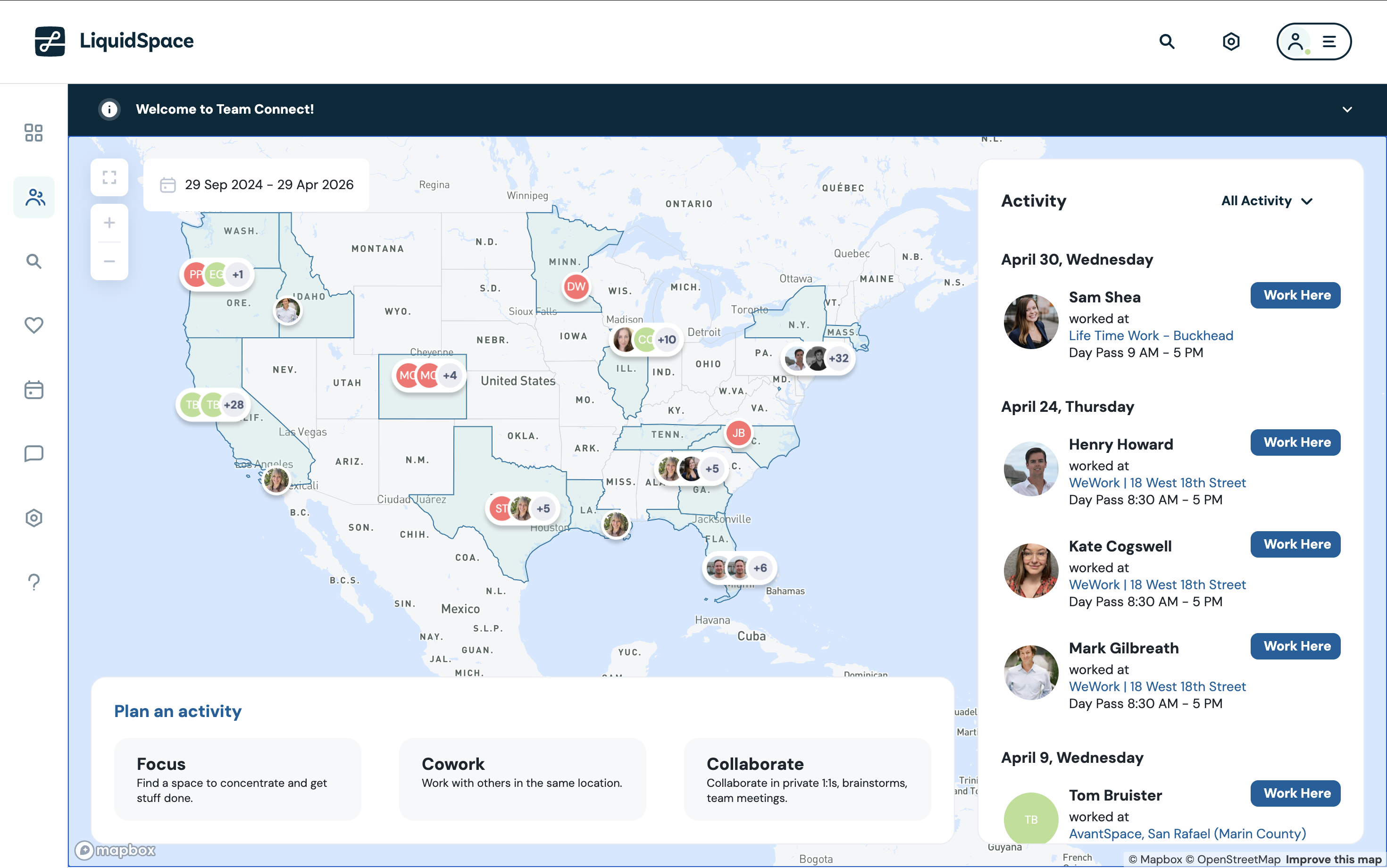Expand the All Activity filter dropdown
1387x868 pixels.
pos(1266,201)
